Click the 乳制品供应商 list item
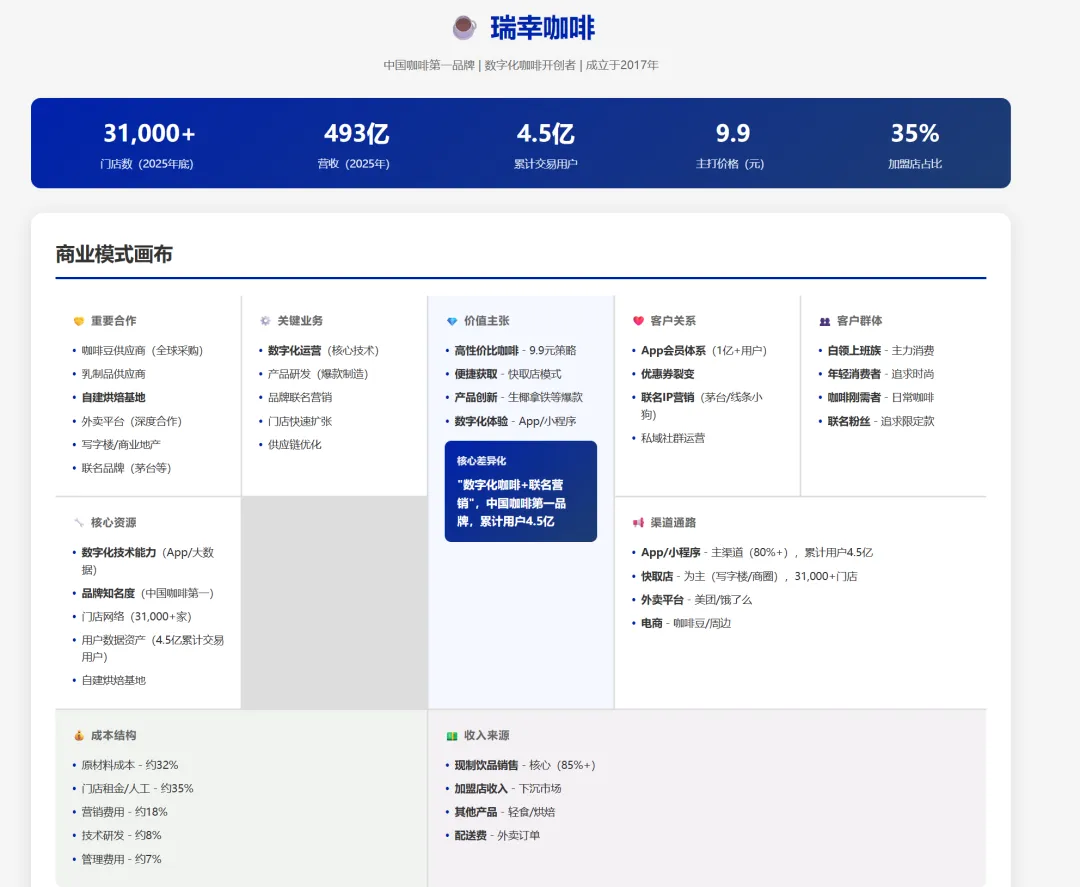This screenshot has height=887, width=1080. point(114,374)
